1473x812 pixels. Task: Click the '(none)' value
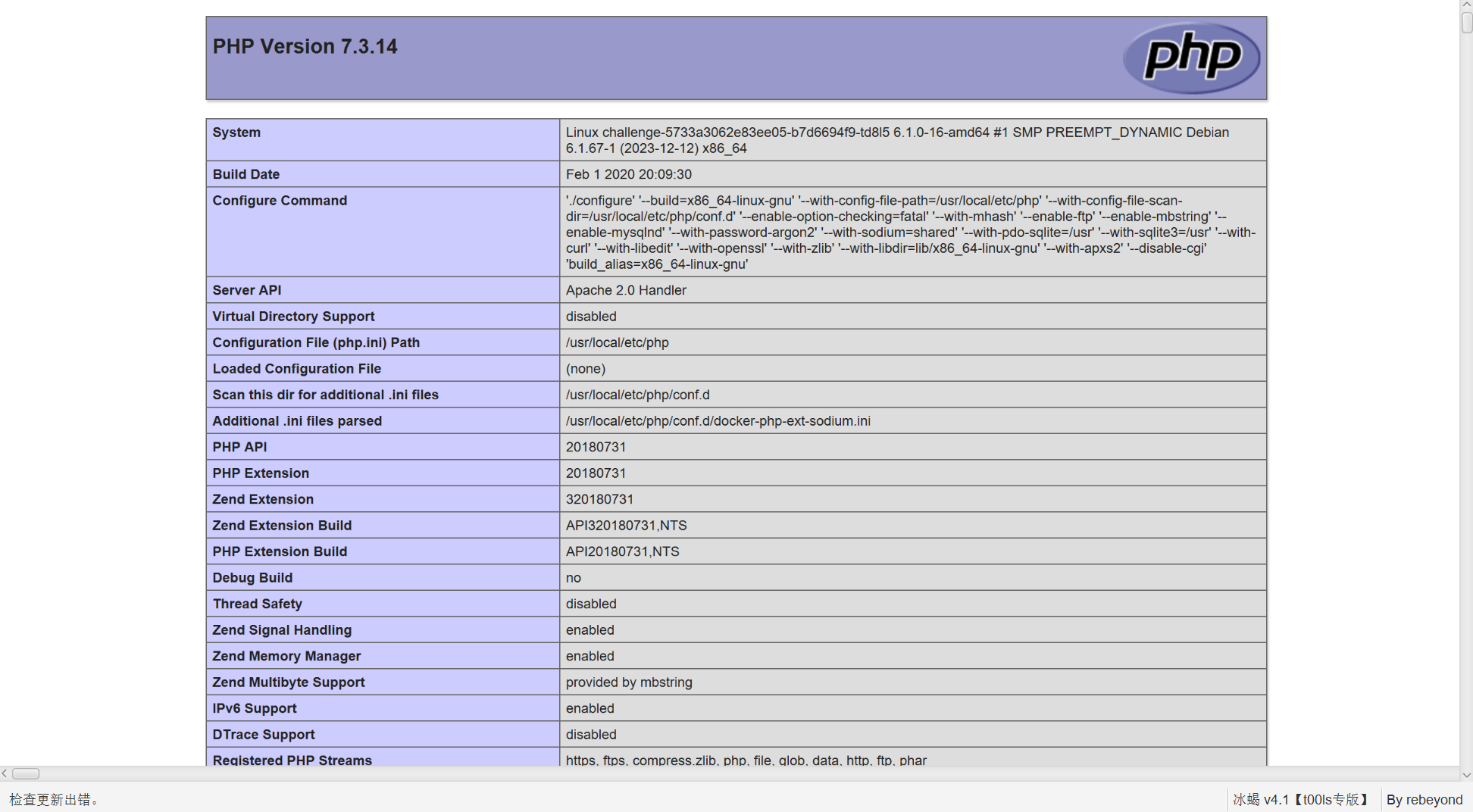[x=586, y=369]
